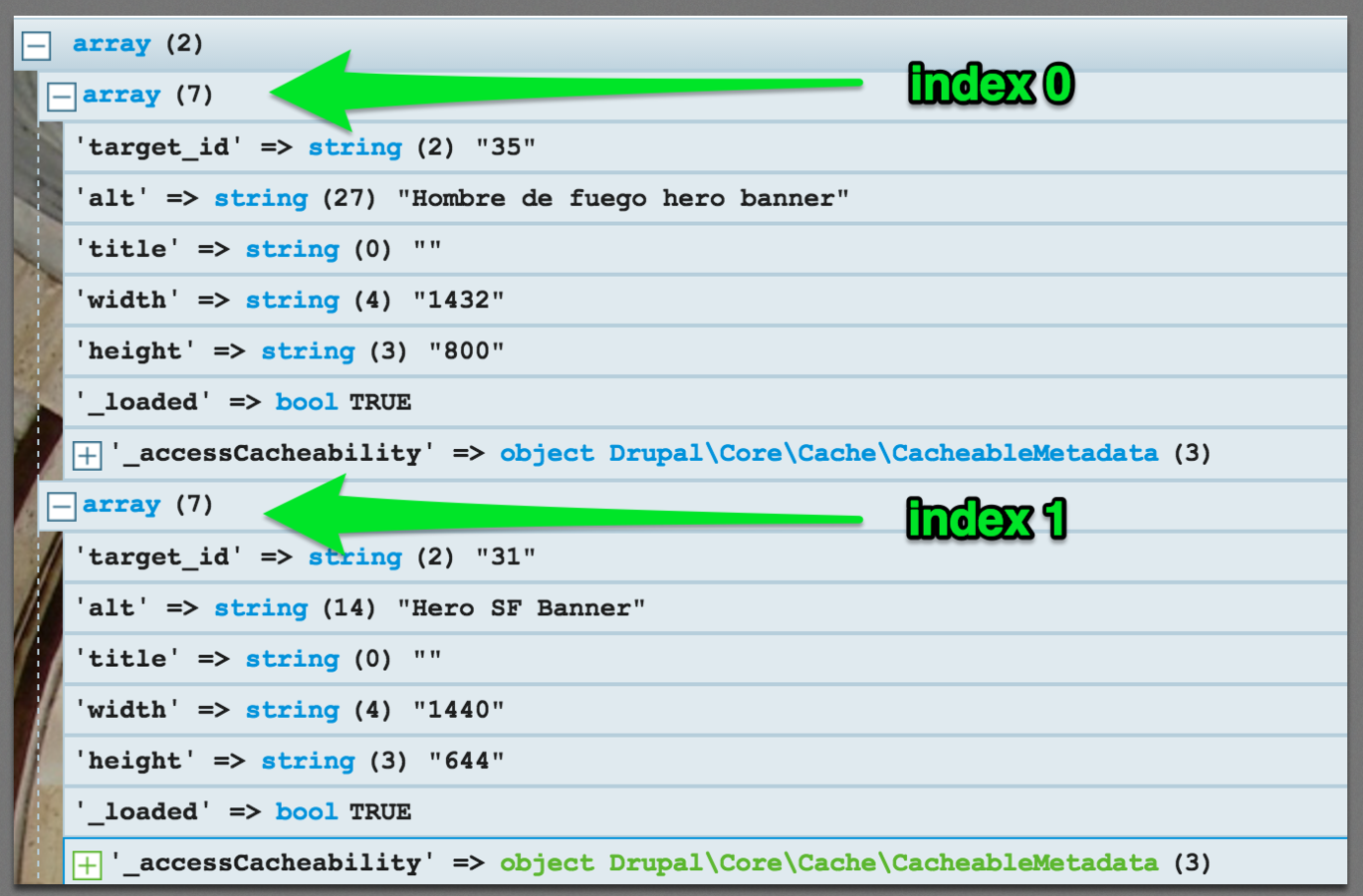Expand the green highlighted _accessCacheability object
The height and width of the screenshot is (896, 1363).
click(87, 864)
